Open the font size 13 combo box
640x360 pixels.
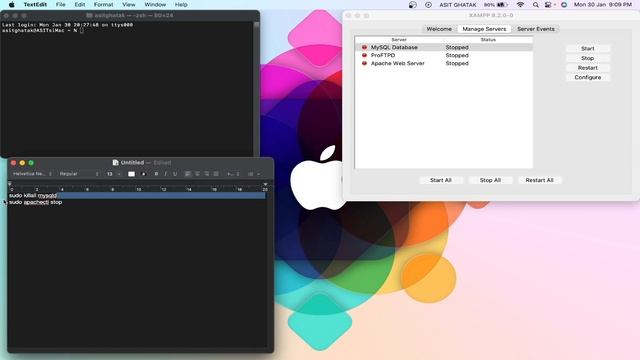click(113, 174)
